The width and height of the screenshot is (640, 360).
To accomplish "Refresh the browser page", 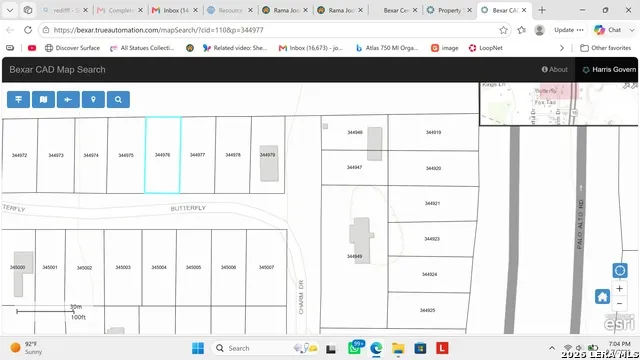I will 28,30.
